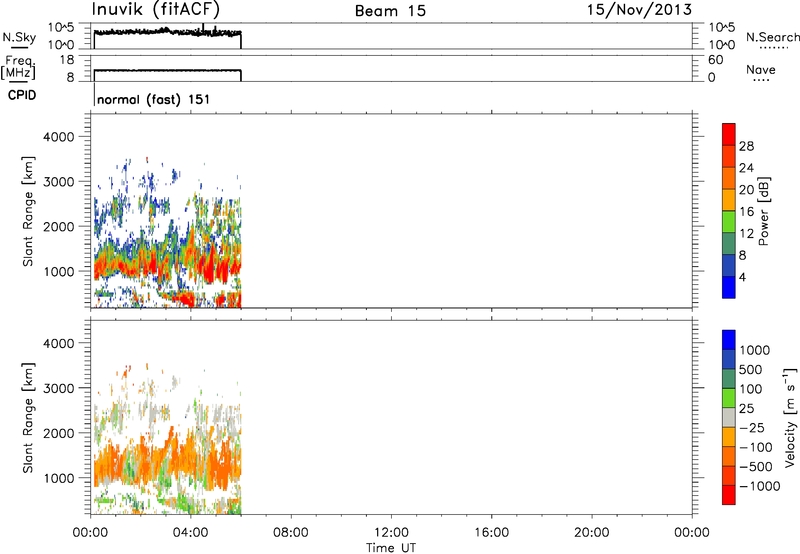Select the 'Freq. [MHz]' axis label
Image resolution: width=800 pixels, height=554 pixels.
[x=18, y=67]
